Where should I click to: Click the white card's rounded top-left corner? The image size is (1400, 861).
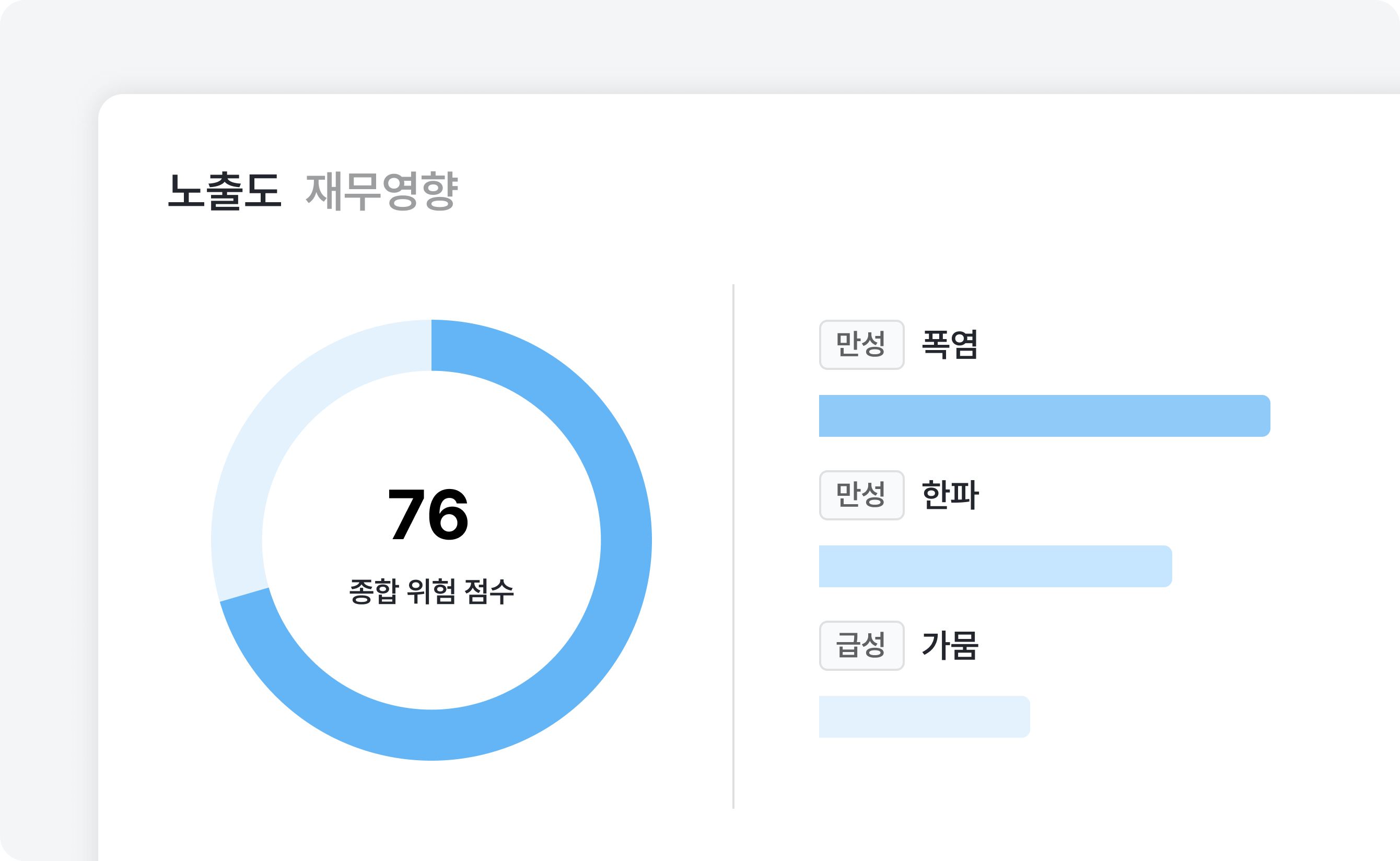point(112,108)
